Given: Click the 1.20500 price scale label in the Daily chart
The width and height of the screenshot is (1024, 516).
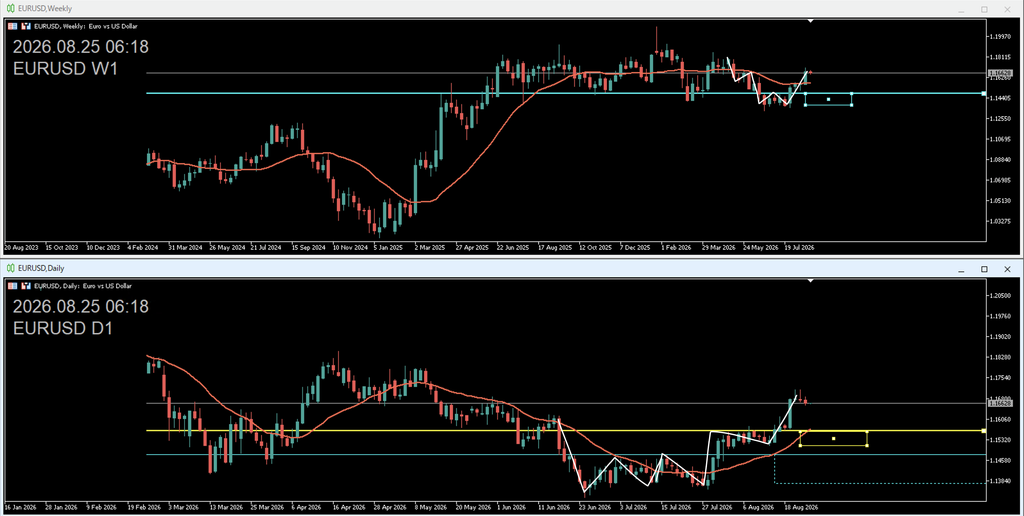Looking at the screenshot, I should 1001,296.
